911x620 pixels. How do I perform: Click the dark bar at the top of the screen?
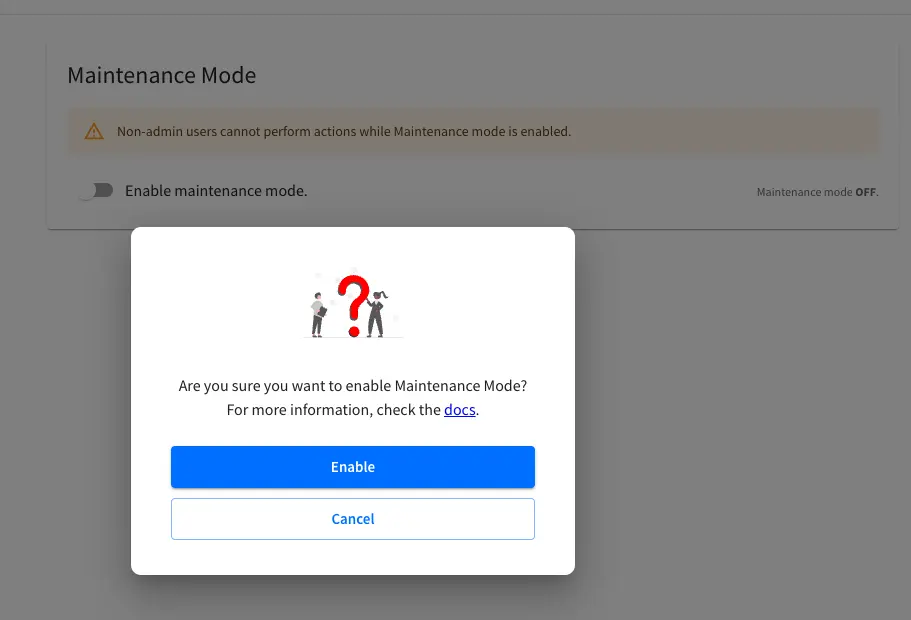455,5
